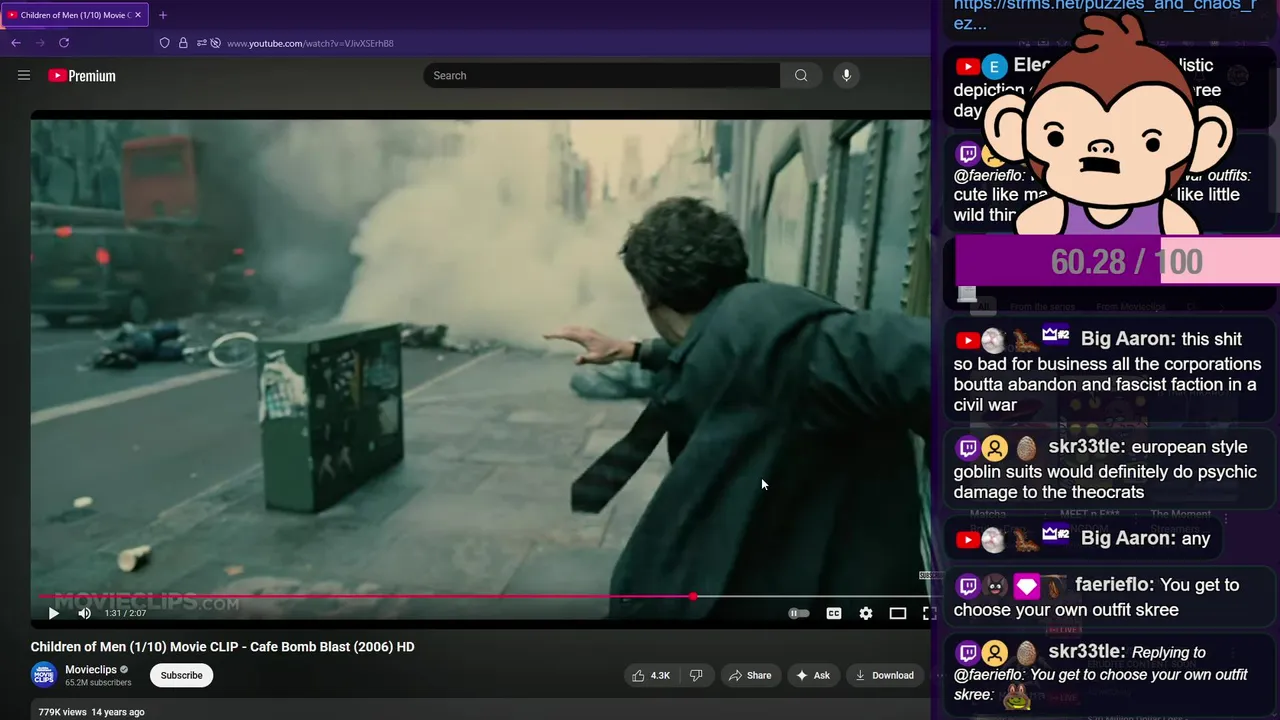Subscribe to Movieclips channel
This screenshot has width=1280, height=720.
point(182,675)
